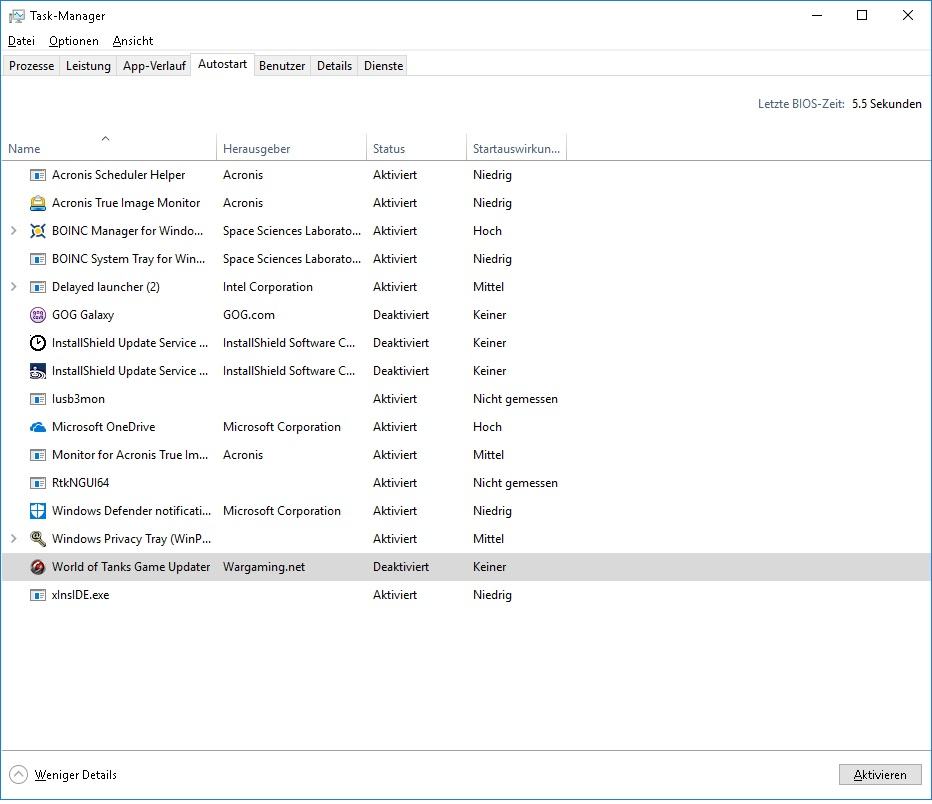Sort by the Startauswirkung column header
The image size is (932, 804).
(516, 147)
